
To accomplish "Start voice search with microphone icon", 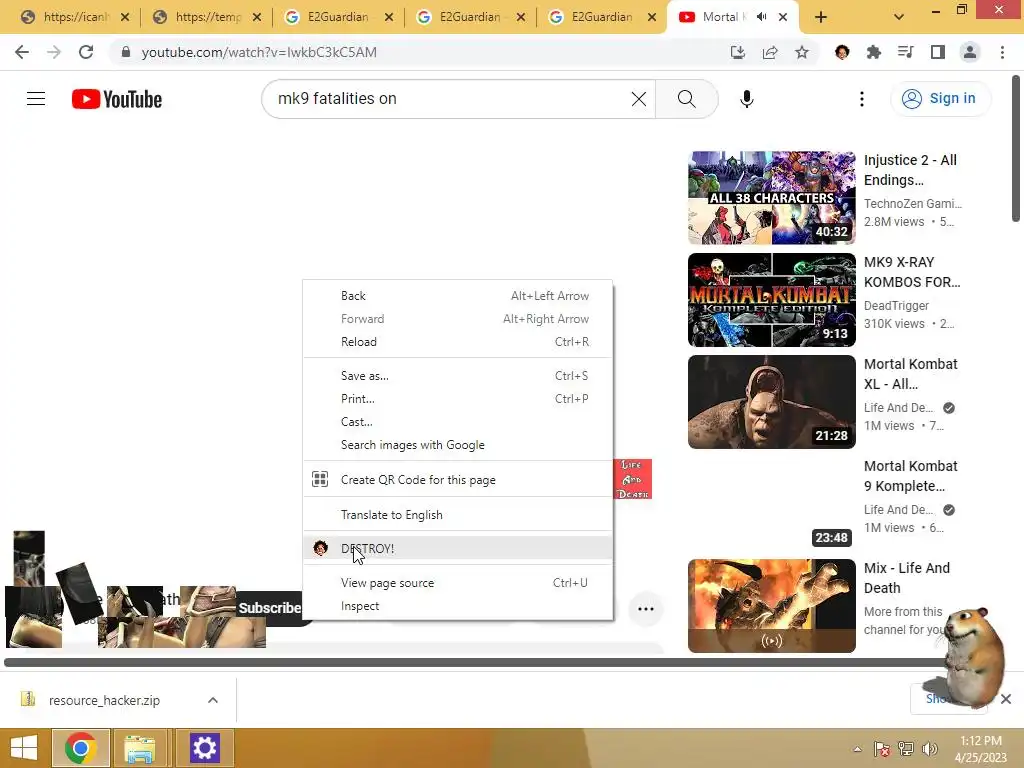I will tap(746, 99).
